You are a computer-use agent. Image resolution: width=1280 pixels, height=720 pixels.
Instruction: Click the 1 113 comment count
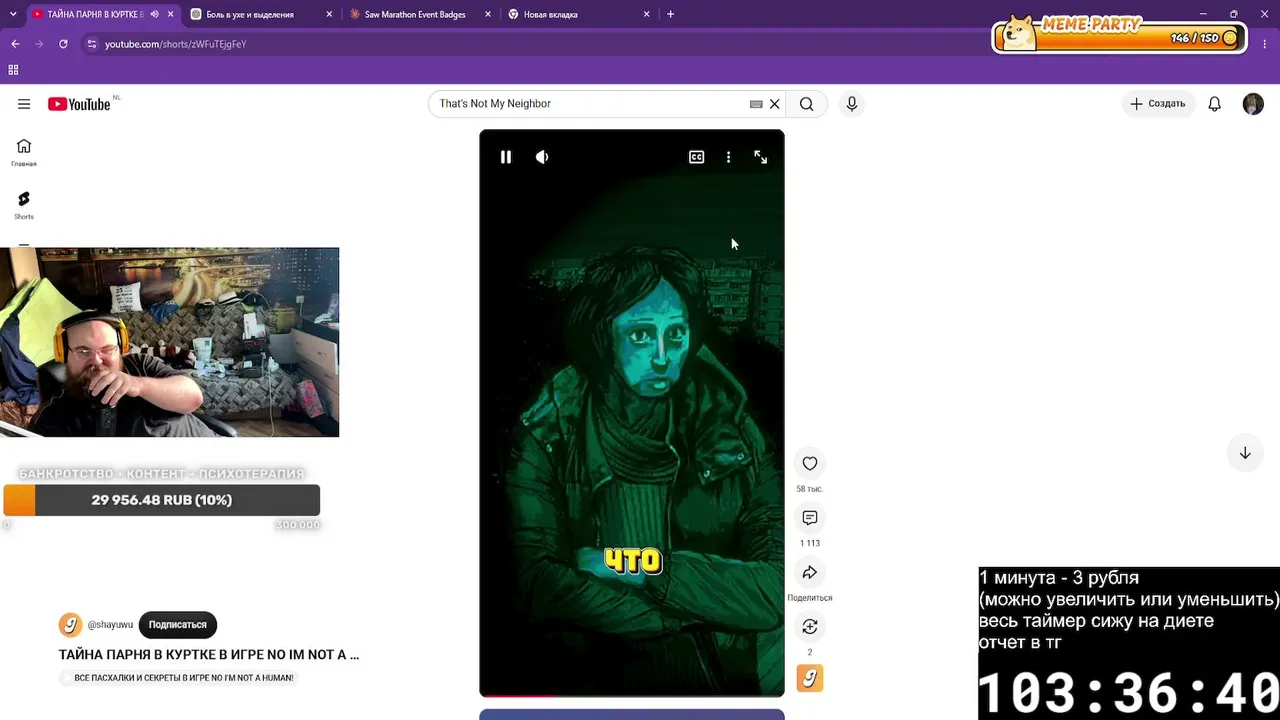click(x=810, y=543)
